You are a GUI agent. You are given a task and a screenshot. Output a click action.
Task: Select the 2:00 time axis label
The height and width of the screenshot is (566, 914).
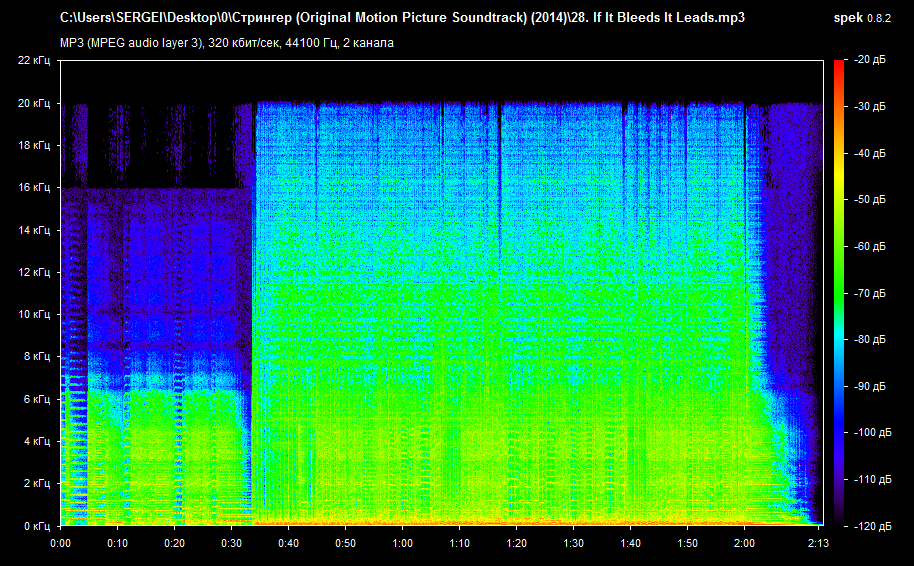coord(744,543)
